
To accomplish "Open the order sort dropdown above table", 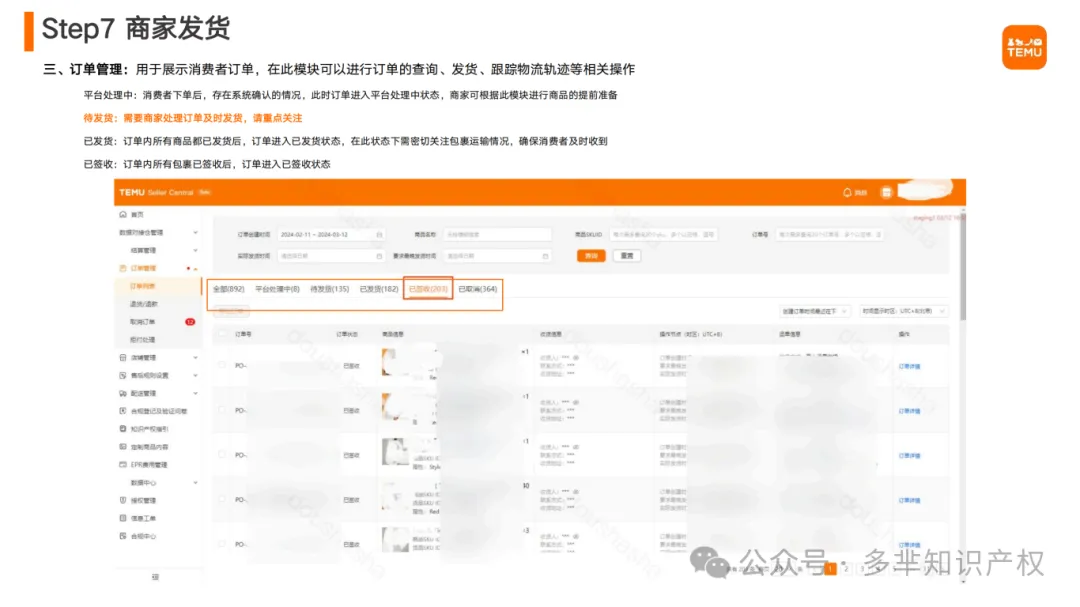I will 815,311.
